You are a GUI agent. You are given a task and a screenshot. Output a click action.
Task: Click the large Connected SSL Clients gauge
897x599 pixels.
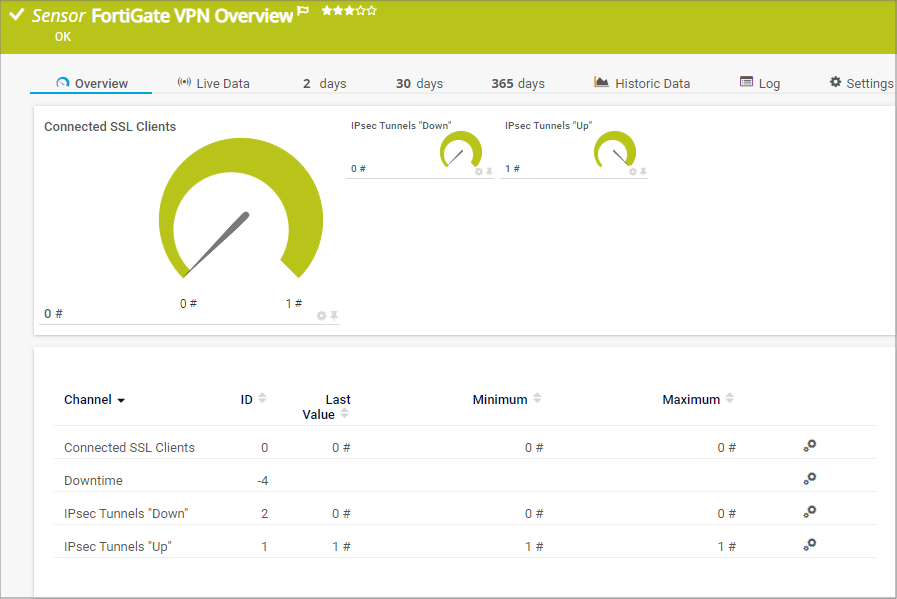[x=241, y=207]
